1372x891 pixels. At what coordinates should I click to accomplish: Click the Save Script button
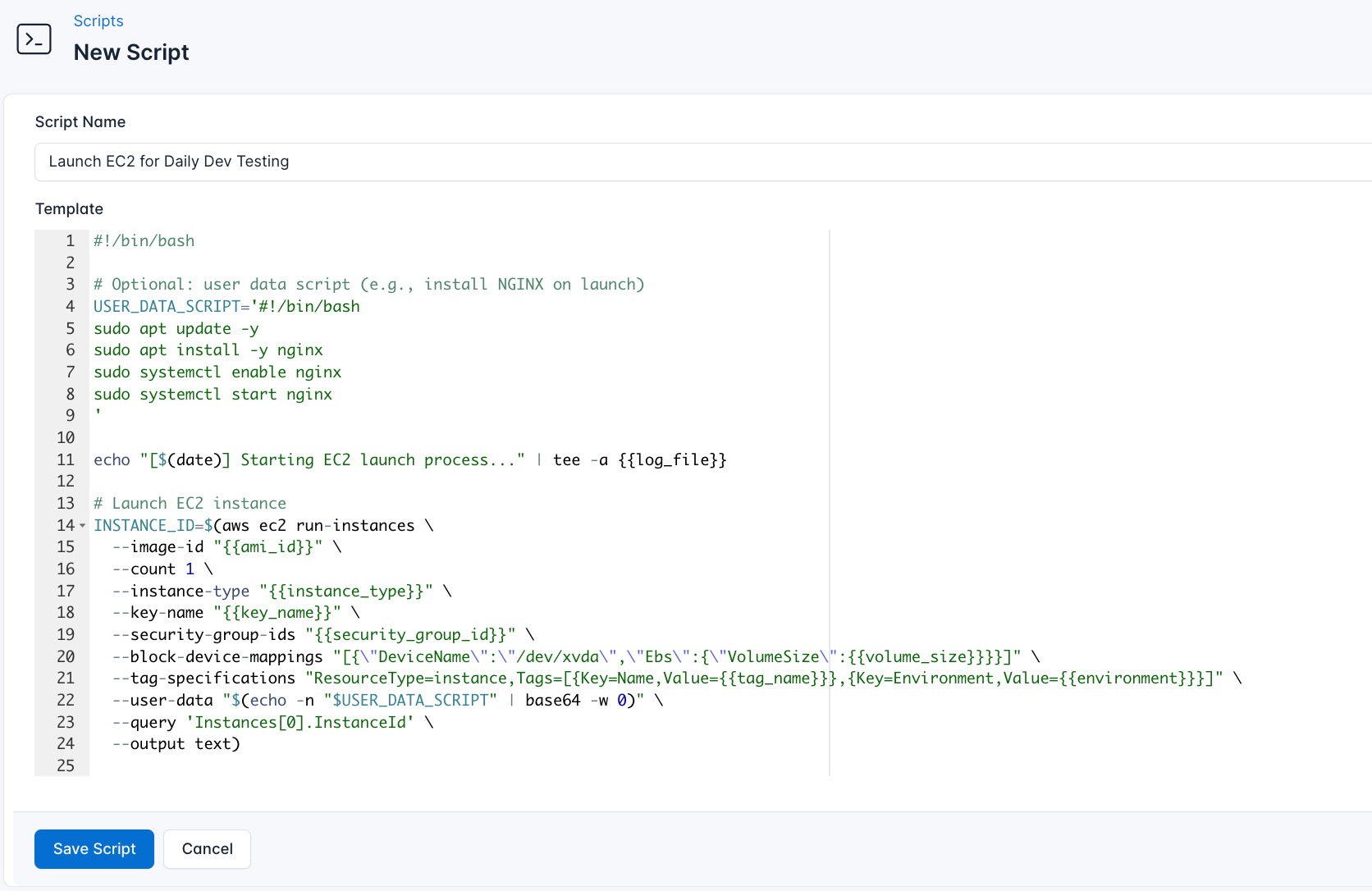point(94,849)
